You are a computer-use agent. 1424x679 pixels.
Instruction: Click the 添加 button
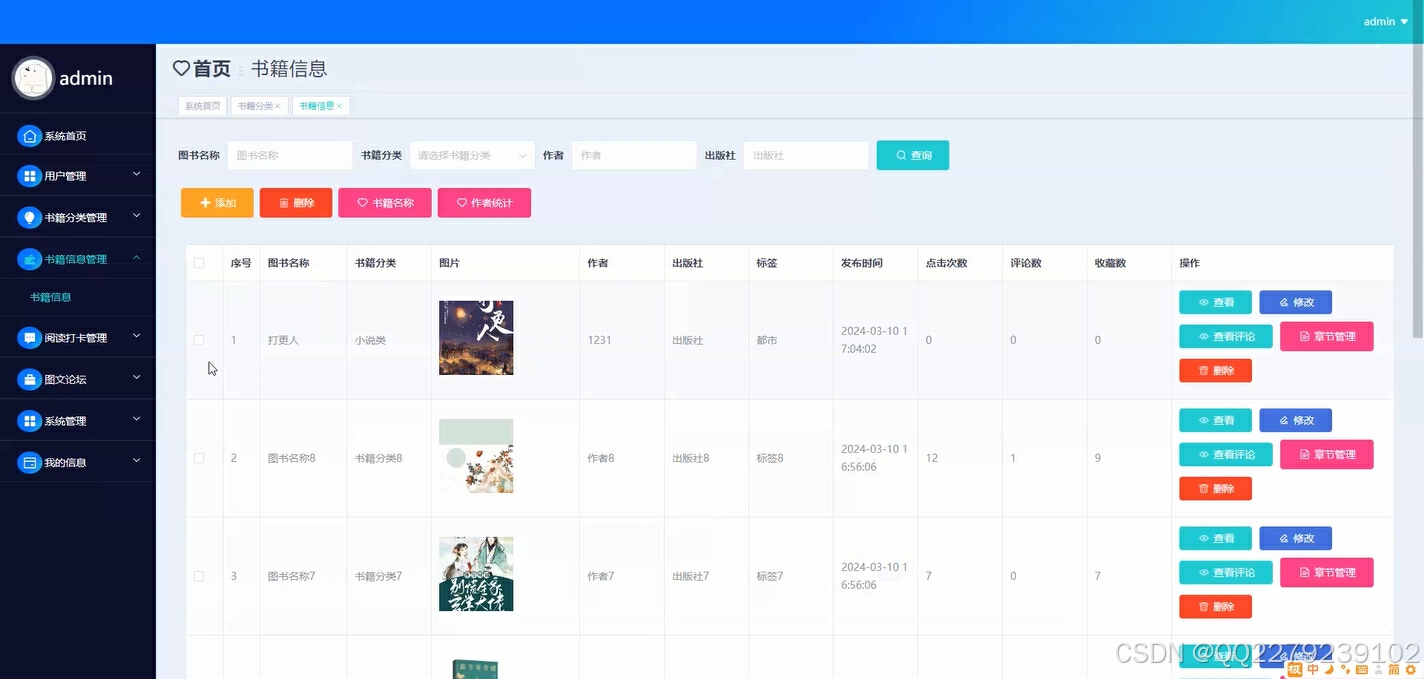(217, 202)
